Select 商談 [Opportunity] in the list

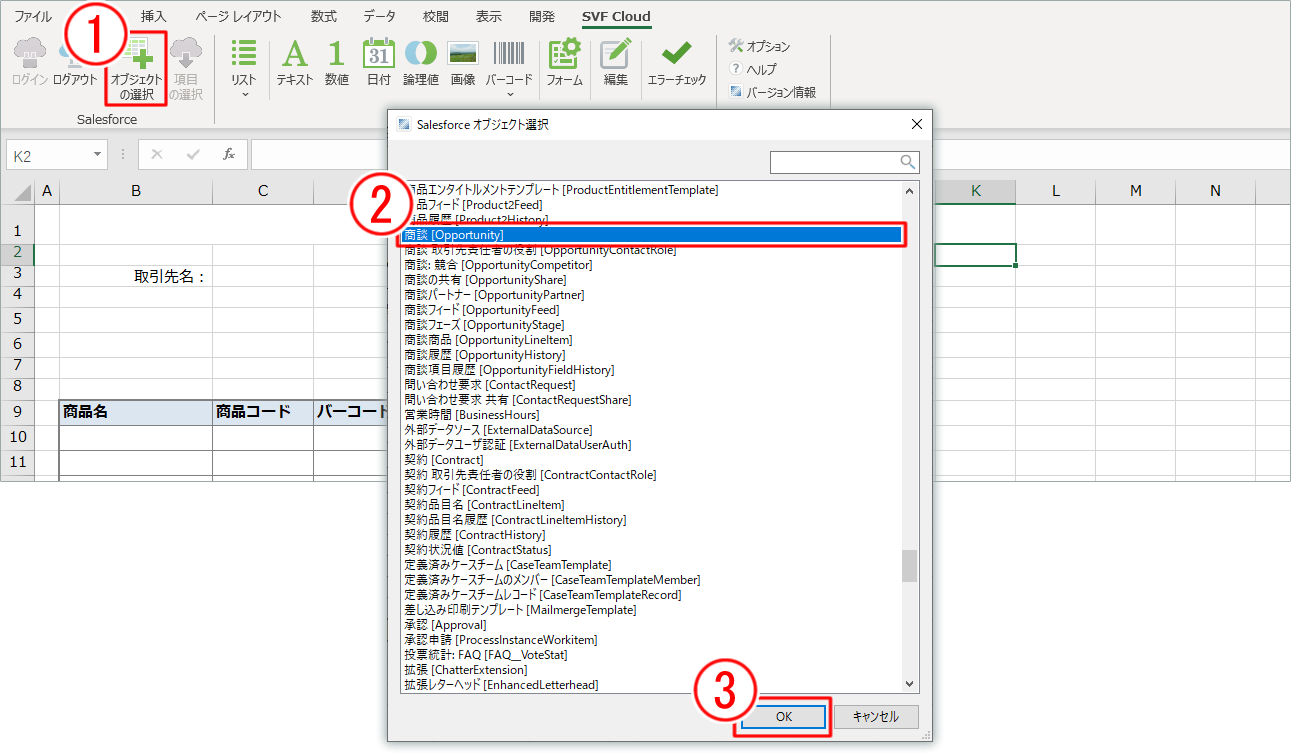pos(652,235)
